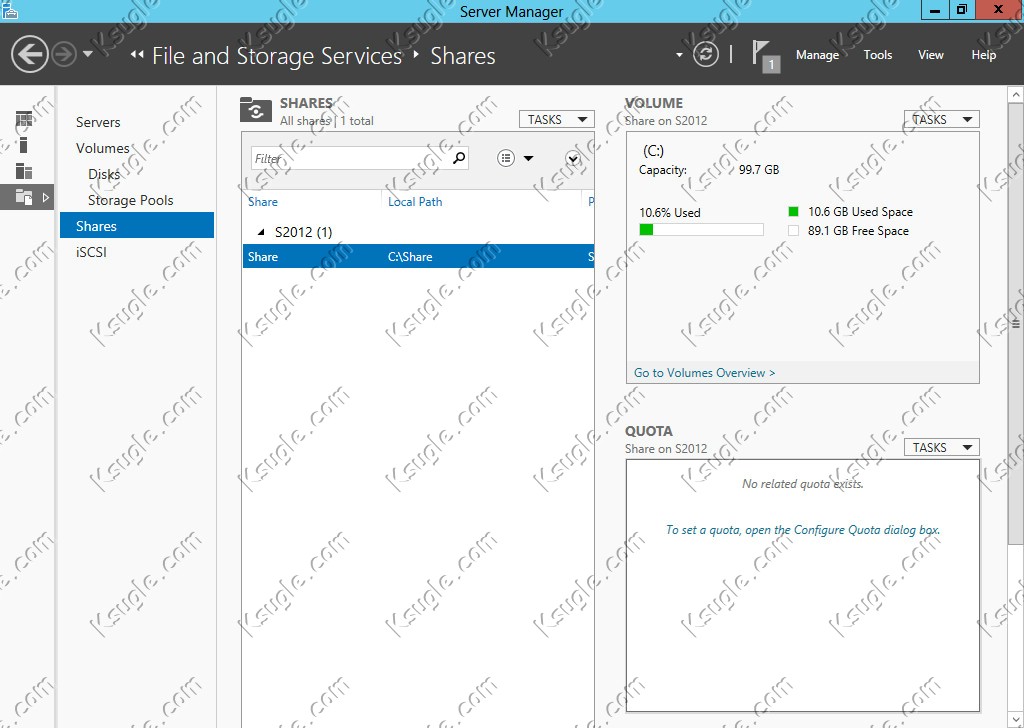The width and height of the screenshot is (1024, 728).
Task: Collapse the S2012 (1) group
Action: click(261, 232)
